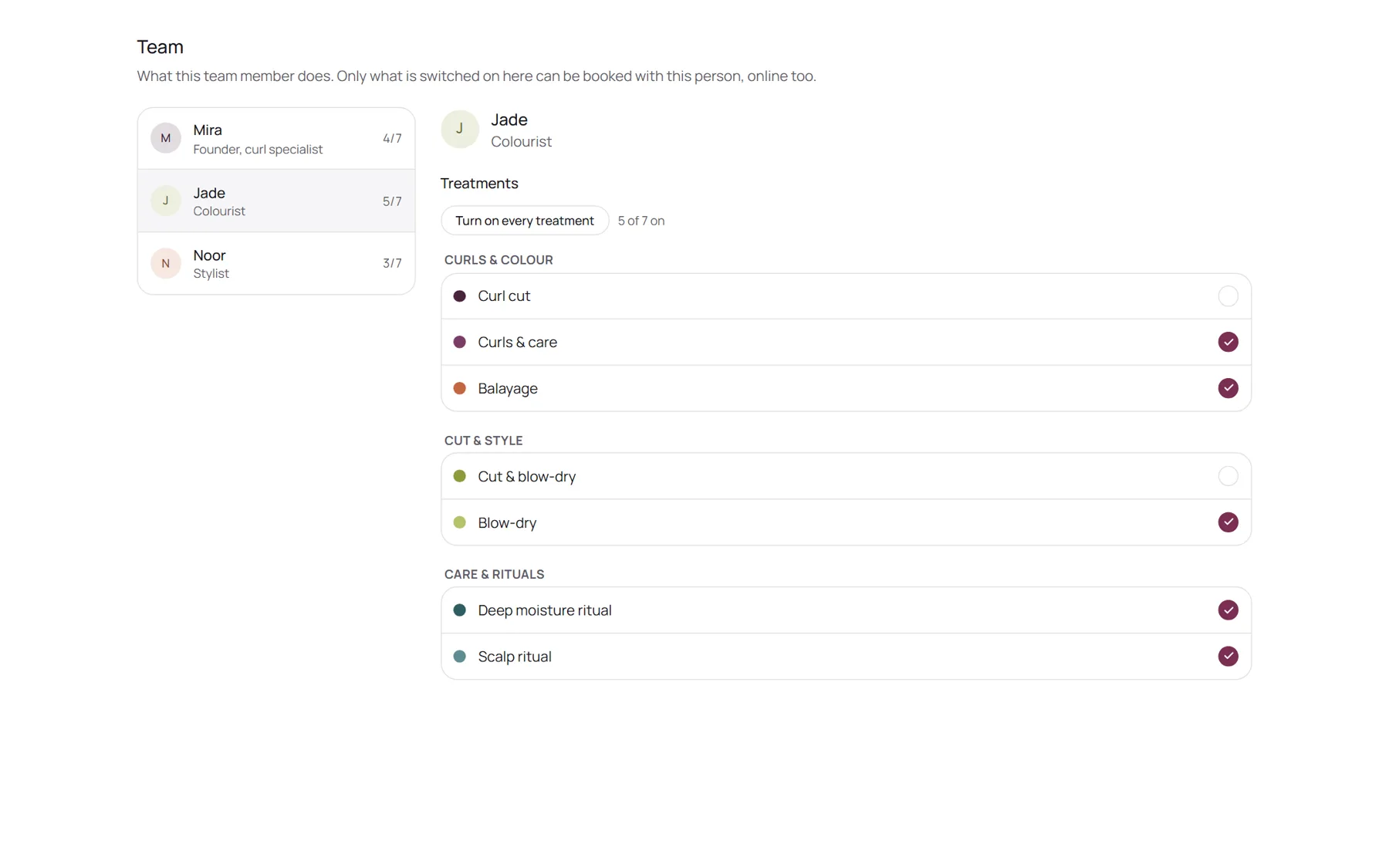Image resolution: width=1389 pixels, height=868 pixels.
Task: Click the Scalp ritual label
Action: click(515, 657)
